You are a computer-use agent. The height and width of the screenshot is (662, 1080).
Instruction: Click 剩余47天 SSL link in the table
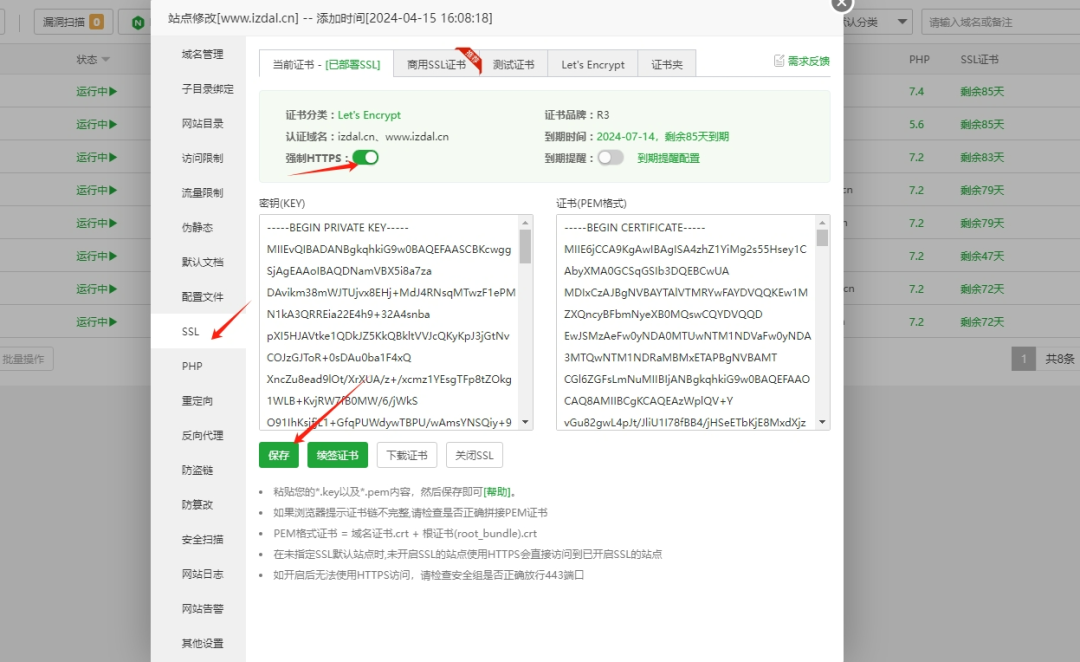[x=982, y=256]
